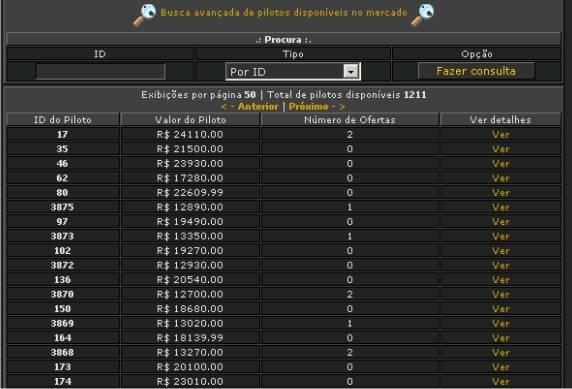This screenshot has width=572, height=389.
Task: Click the left magnifying glass icon
Action: pos(144,15)
